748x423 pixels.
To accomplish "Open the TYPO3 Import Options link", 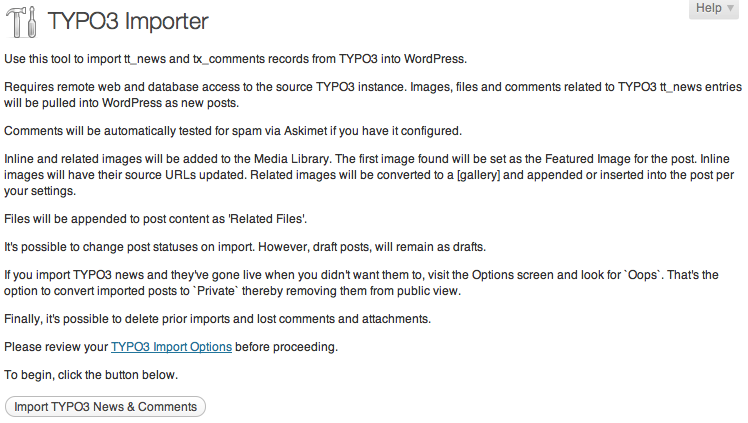I will pos(171,347).
